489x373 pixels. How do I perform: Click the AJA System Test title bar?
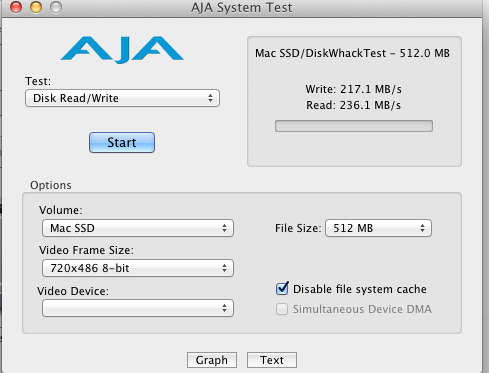coord(242,7)
